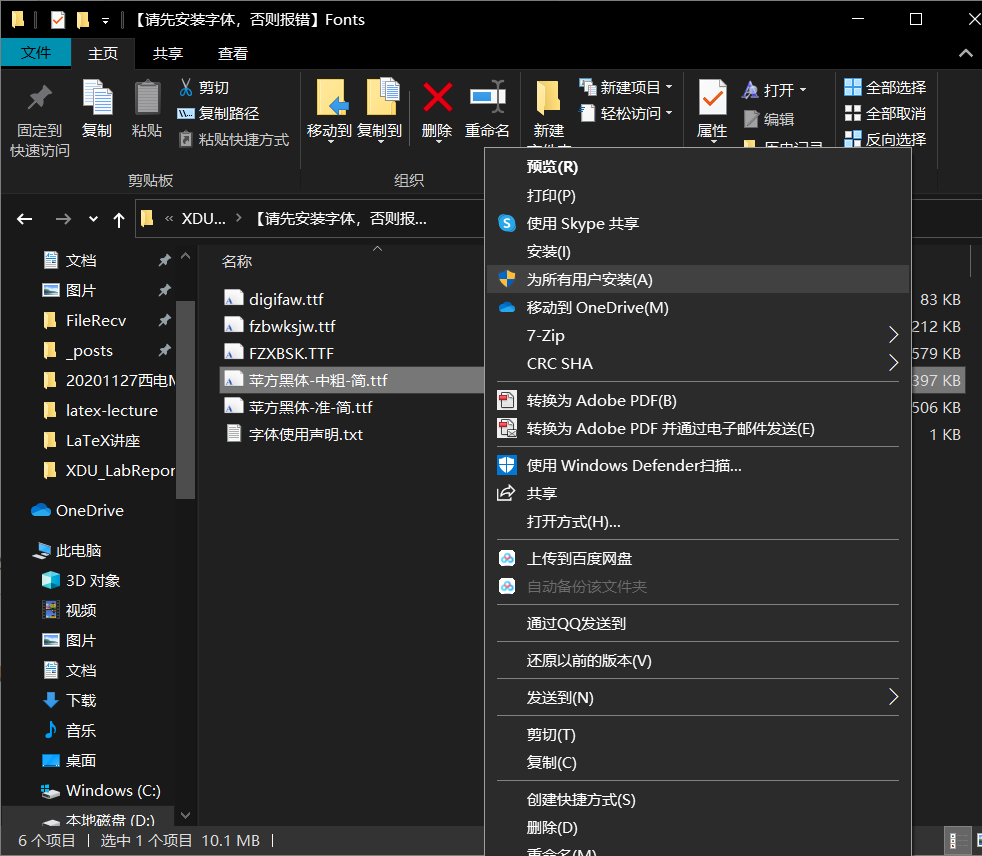The height and width of the screenshot is (856, 982).
Task: Open OneDrive in the navigation pane
Action: click(90, 510)
